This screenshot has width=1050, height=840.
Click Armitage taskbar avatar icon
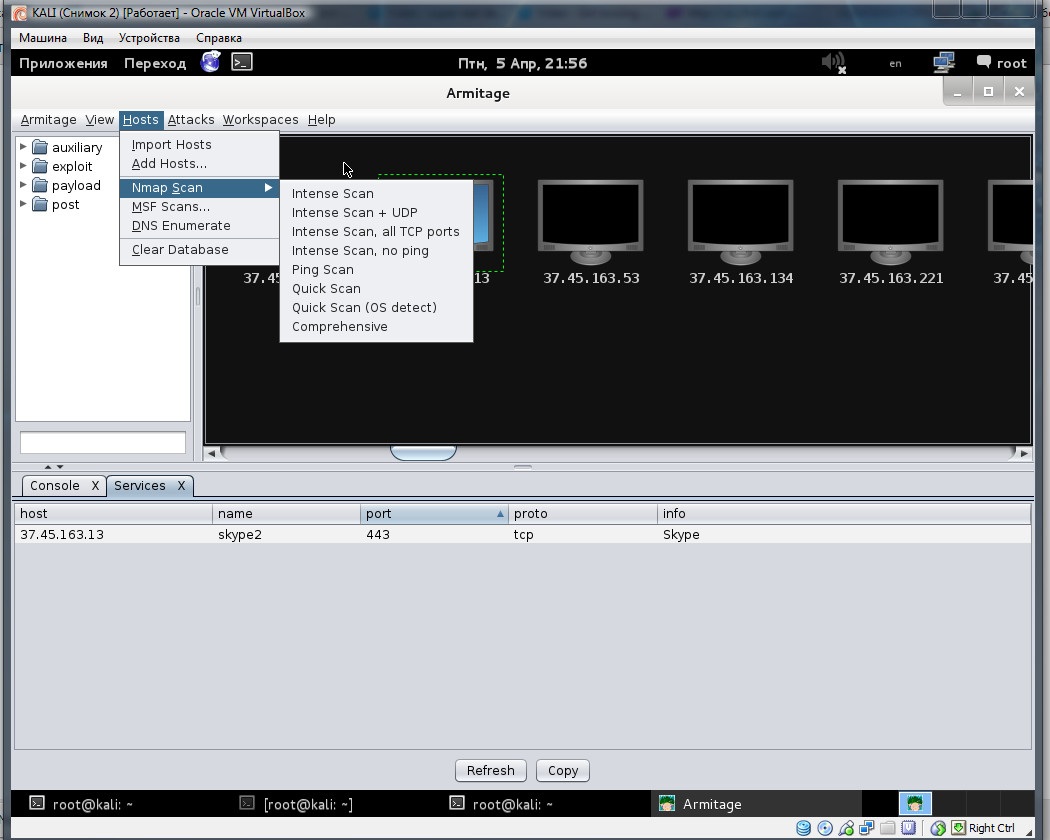tap(667, 803)
